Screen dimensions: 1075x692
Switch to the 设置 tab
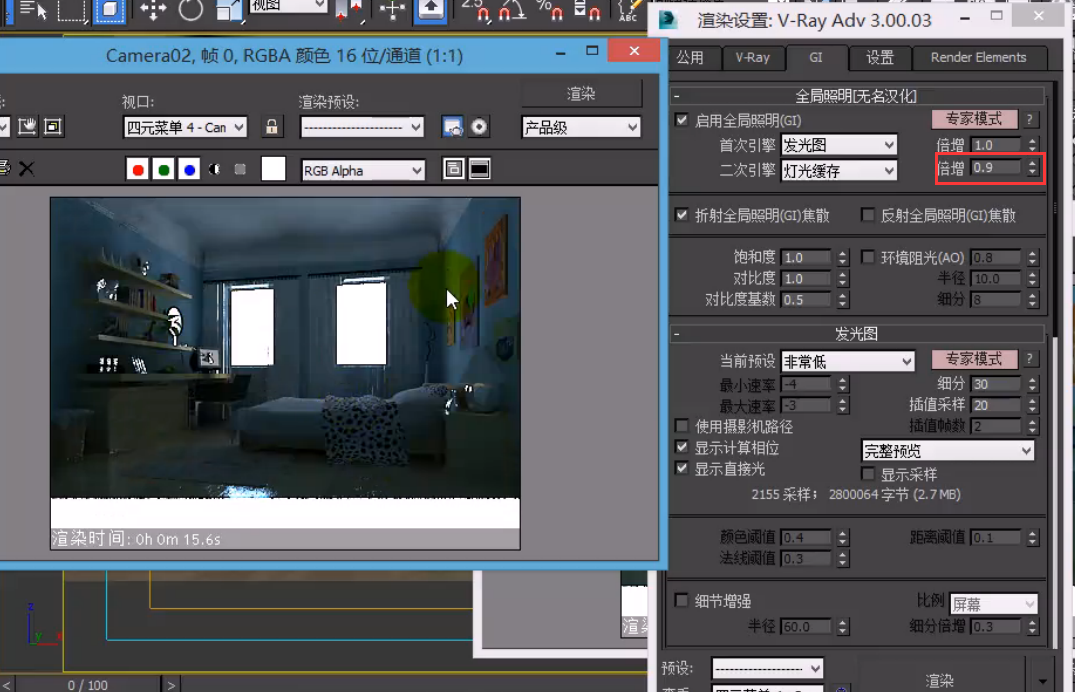[880, 58]
